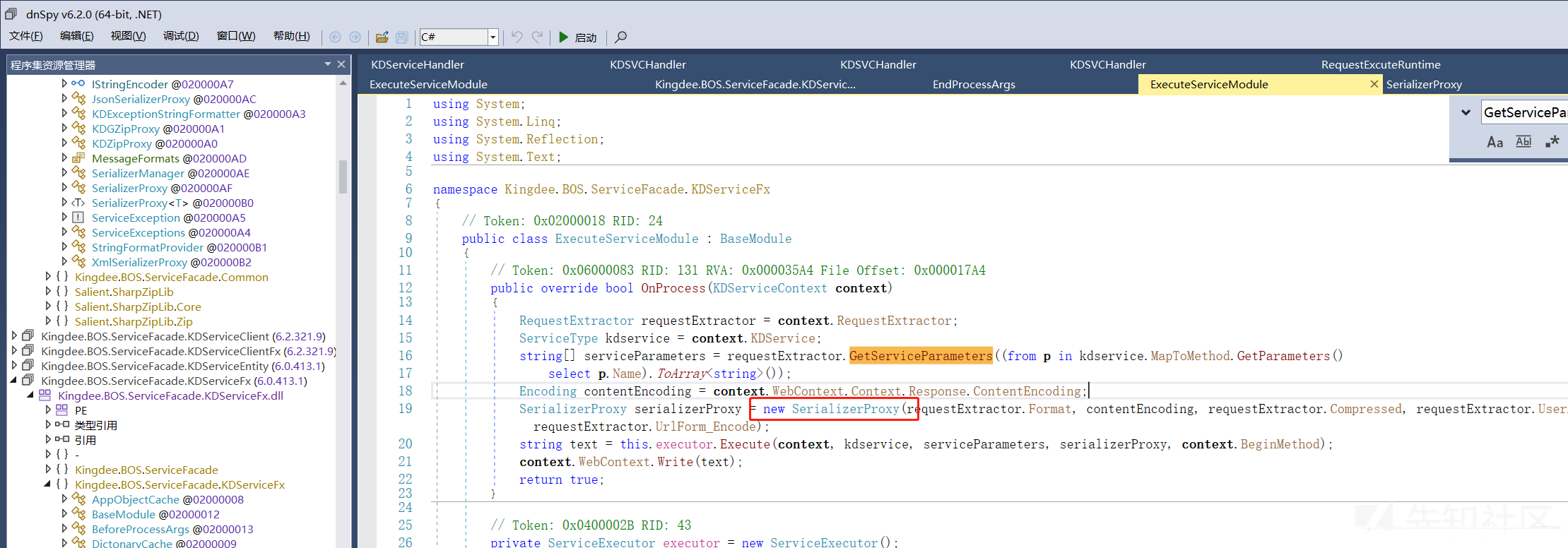Click the SerializerProxy<T> generic class icon
This screenshot has width=1568, height=548.
click(78, 202)
